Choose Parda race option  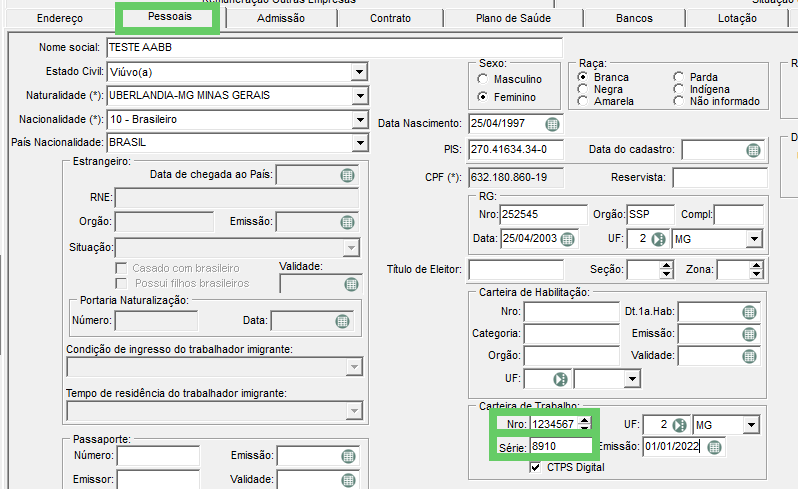(678, 77)
